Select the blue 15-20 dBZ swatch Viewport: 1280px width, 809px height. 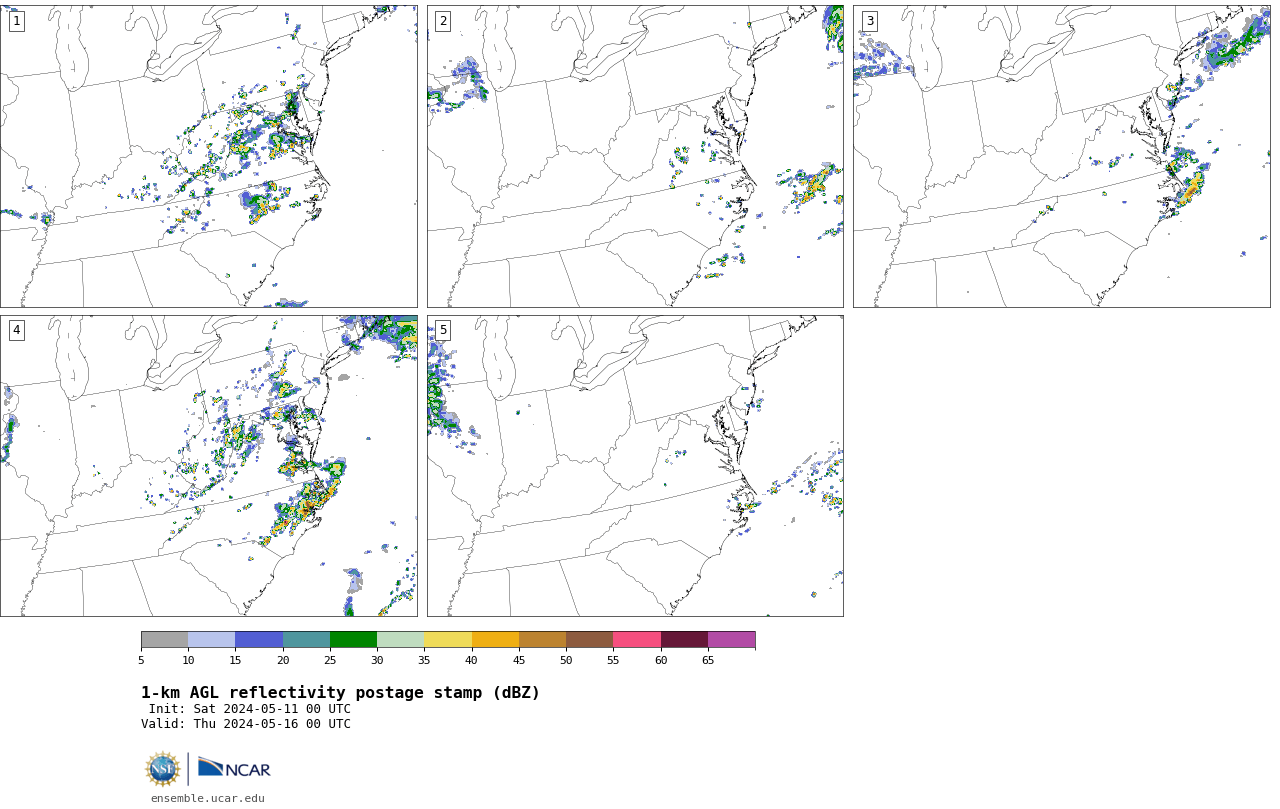click(259, 640)
